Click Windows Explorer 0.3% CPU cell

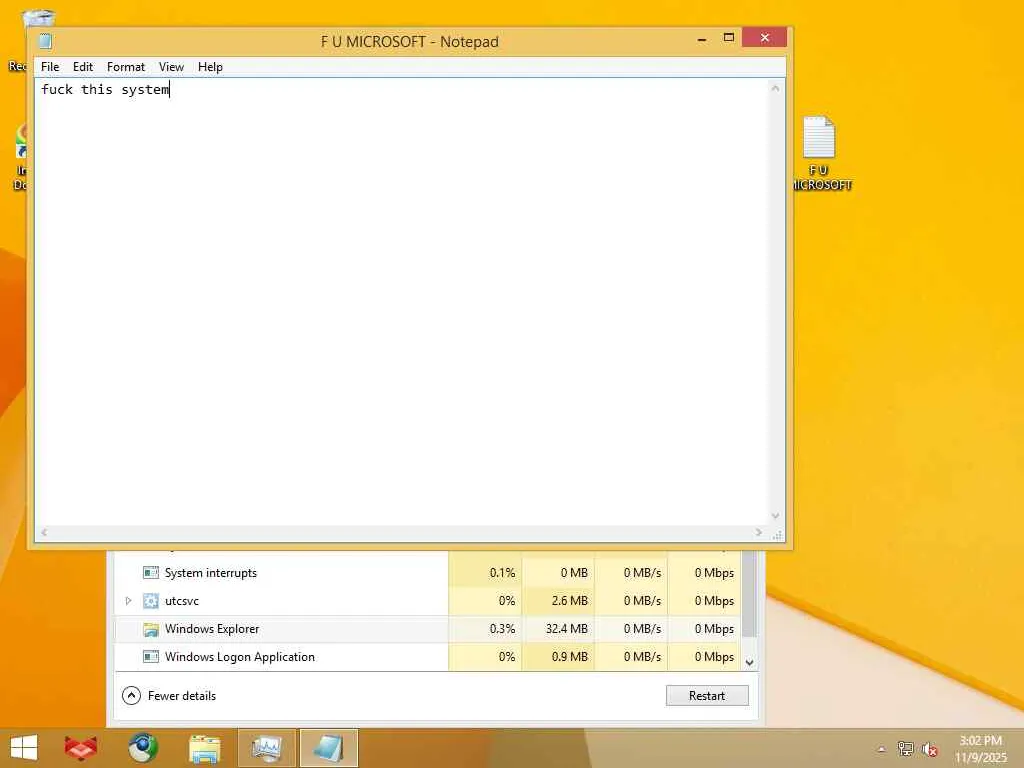point(485,629)
